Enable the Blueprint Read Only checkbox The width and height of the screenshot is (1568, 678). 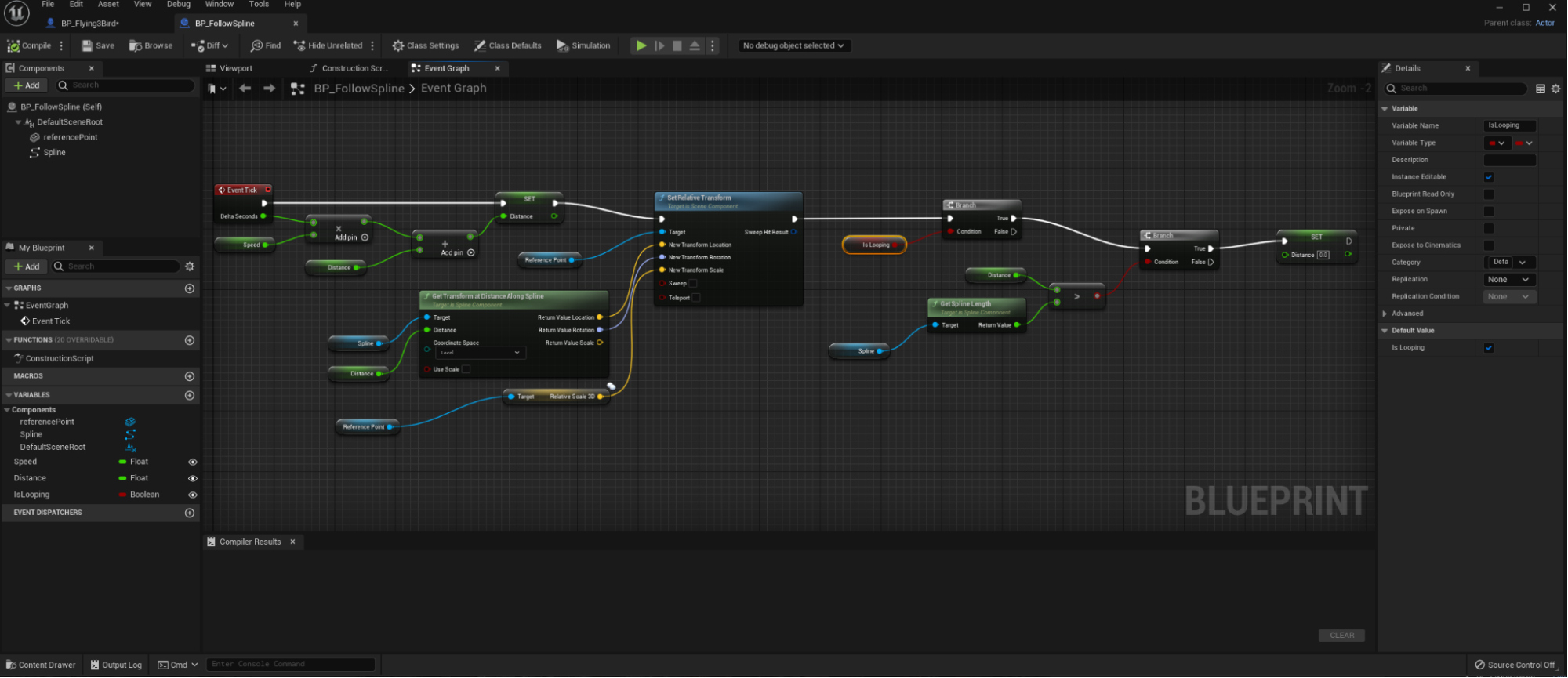coord(1489,194)
